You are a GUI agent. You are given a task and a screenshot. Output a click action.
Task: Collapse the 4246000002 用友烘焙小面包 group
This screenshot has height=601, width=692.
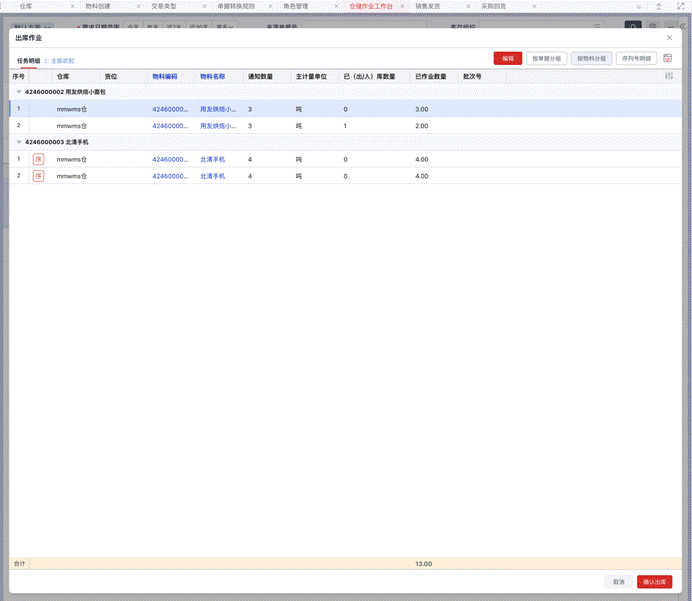(x=17, y=92)
